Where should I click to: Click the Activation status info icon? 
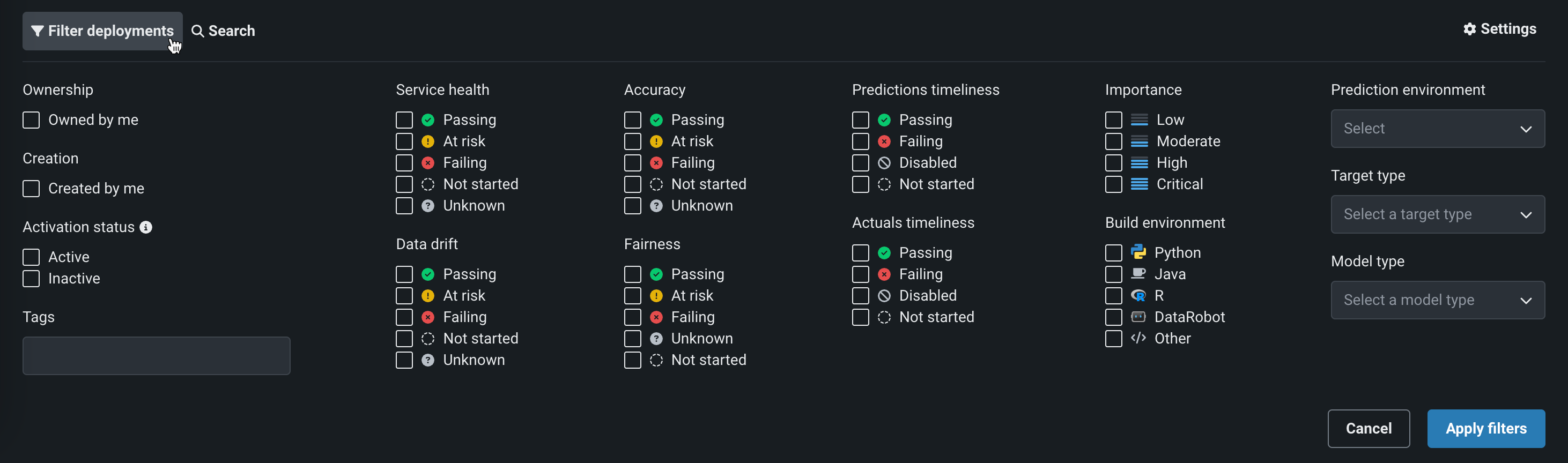[146, 227]
